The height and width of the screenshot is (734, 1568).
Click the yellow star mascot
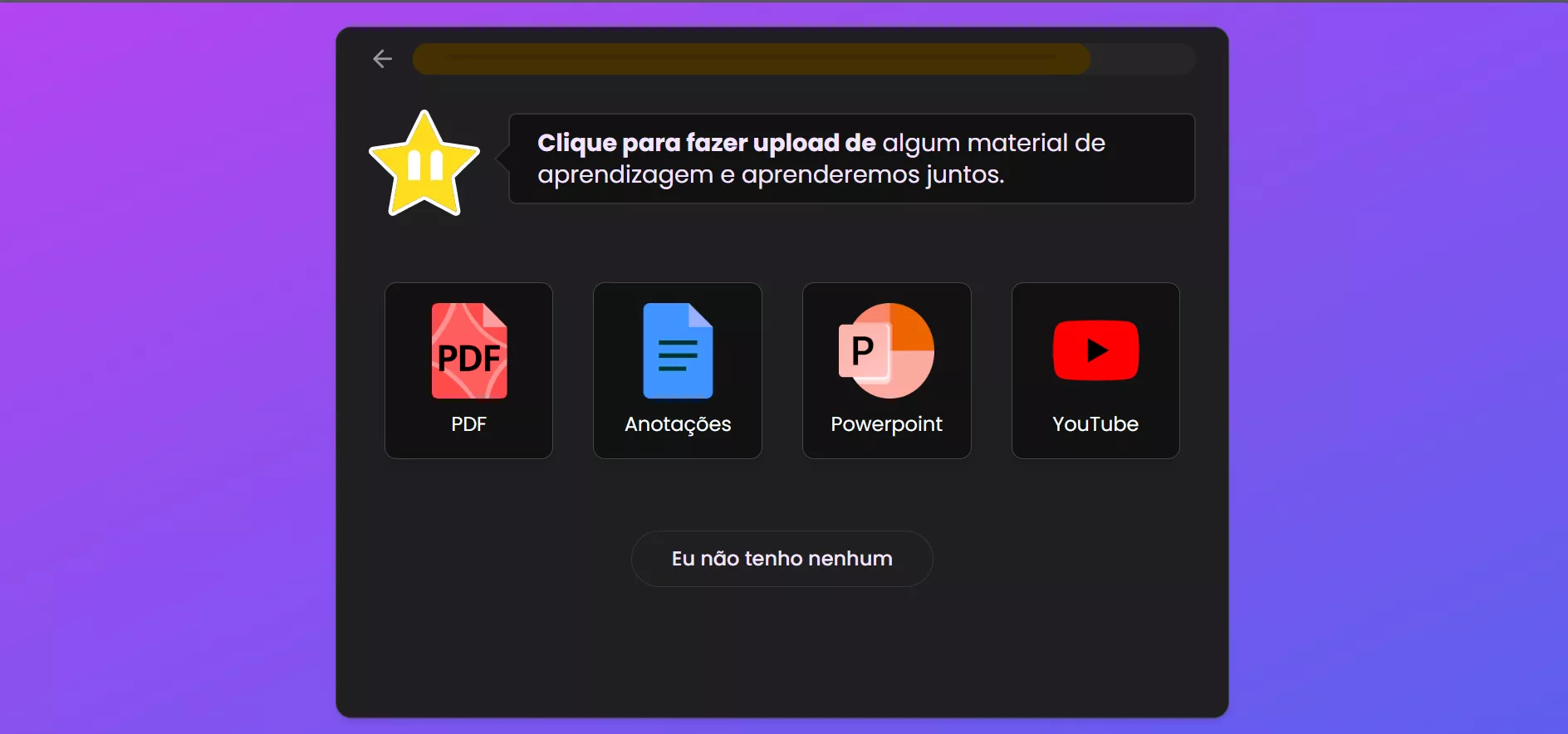(x=424, y=163)
